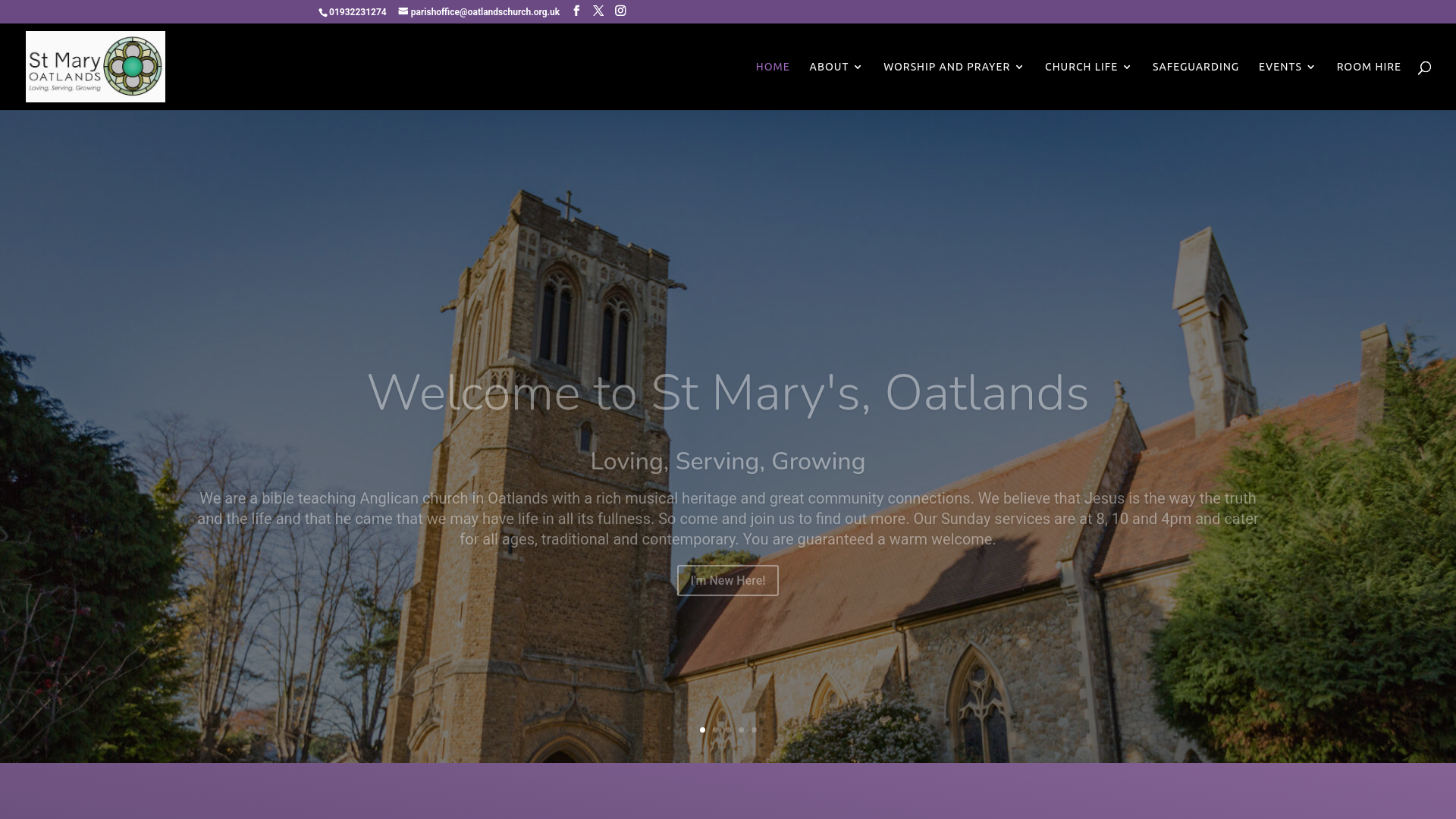The height and width of the screenshot is (819, 1456).
Task: Select the fifth slide indicator dot
Action: coord(754,730)
